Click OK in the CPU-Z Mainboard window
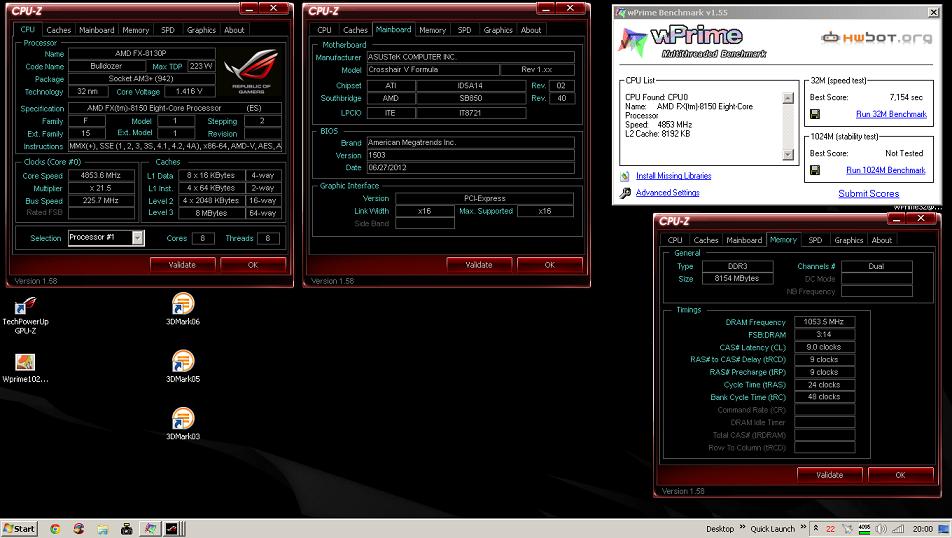The width and height of the screenshot is (952, 538). point(550,265)
